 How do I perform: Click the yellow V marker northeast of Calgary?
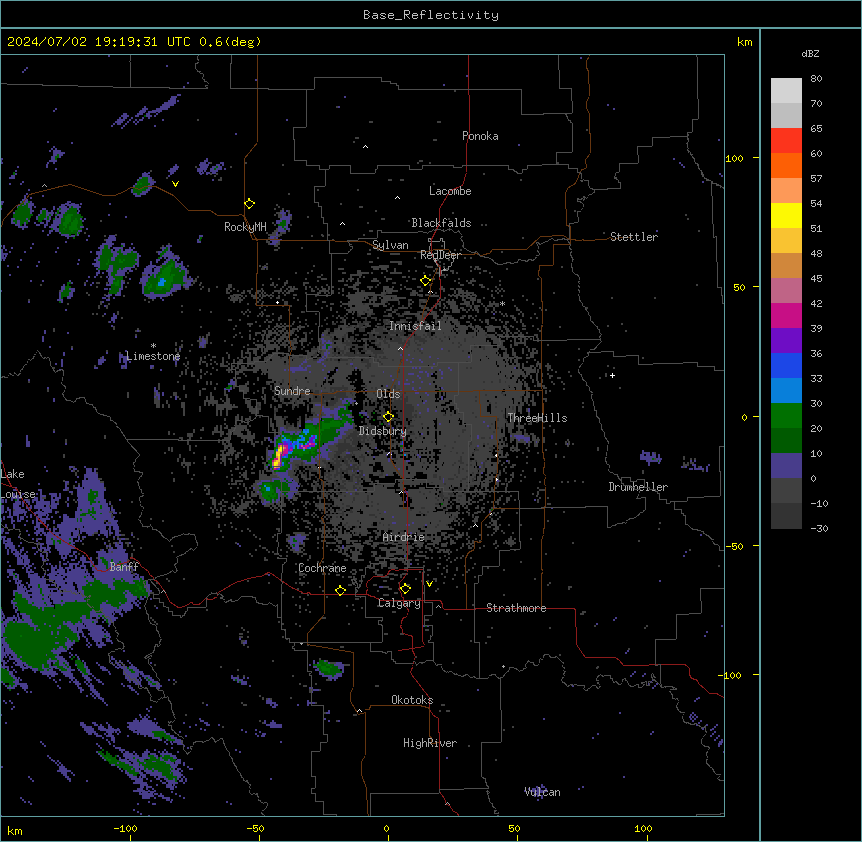pos(429,584)
